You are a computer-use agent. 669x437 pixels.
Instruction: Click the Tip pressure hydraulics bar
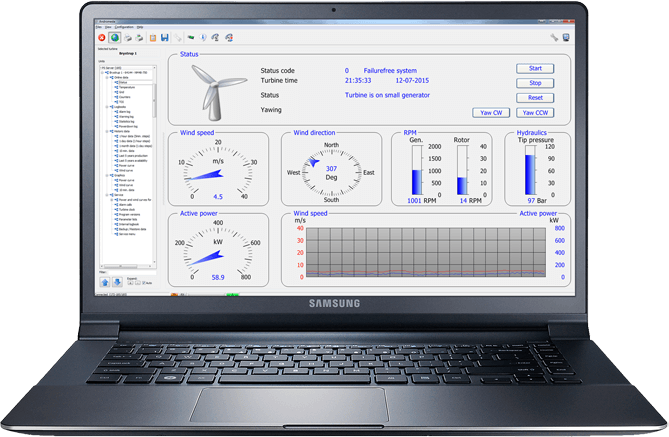[530, 170]
